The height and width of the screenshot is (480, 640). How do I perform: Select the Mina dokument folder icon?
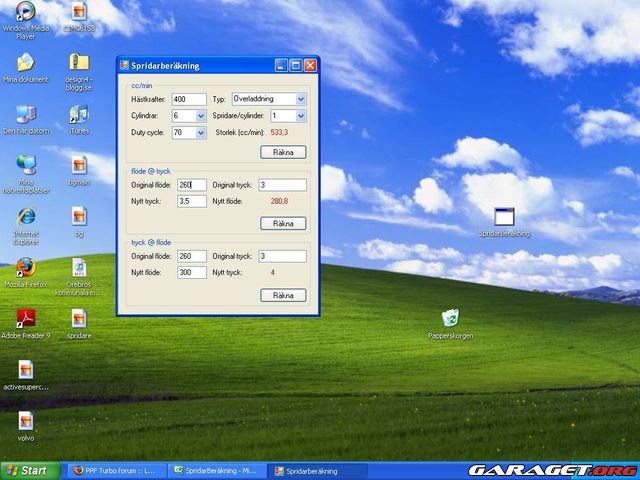tap(25, 63)
